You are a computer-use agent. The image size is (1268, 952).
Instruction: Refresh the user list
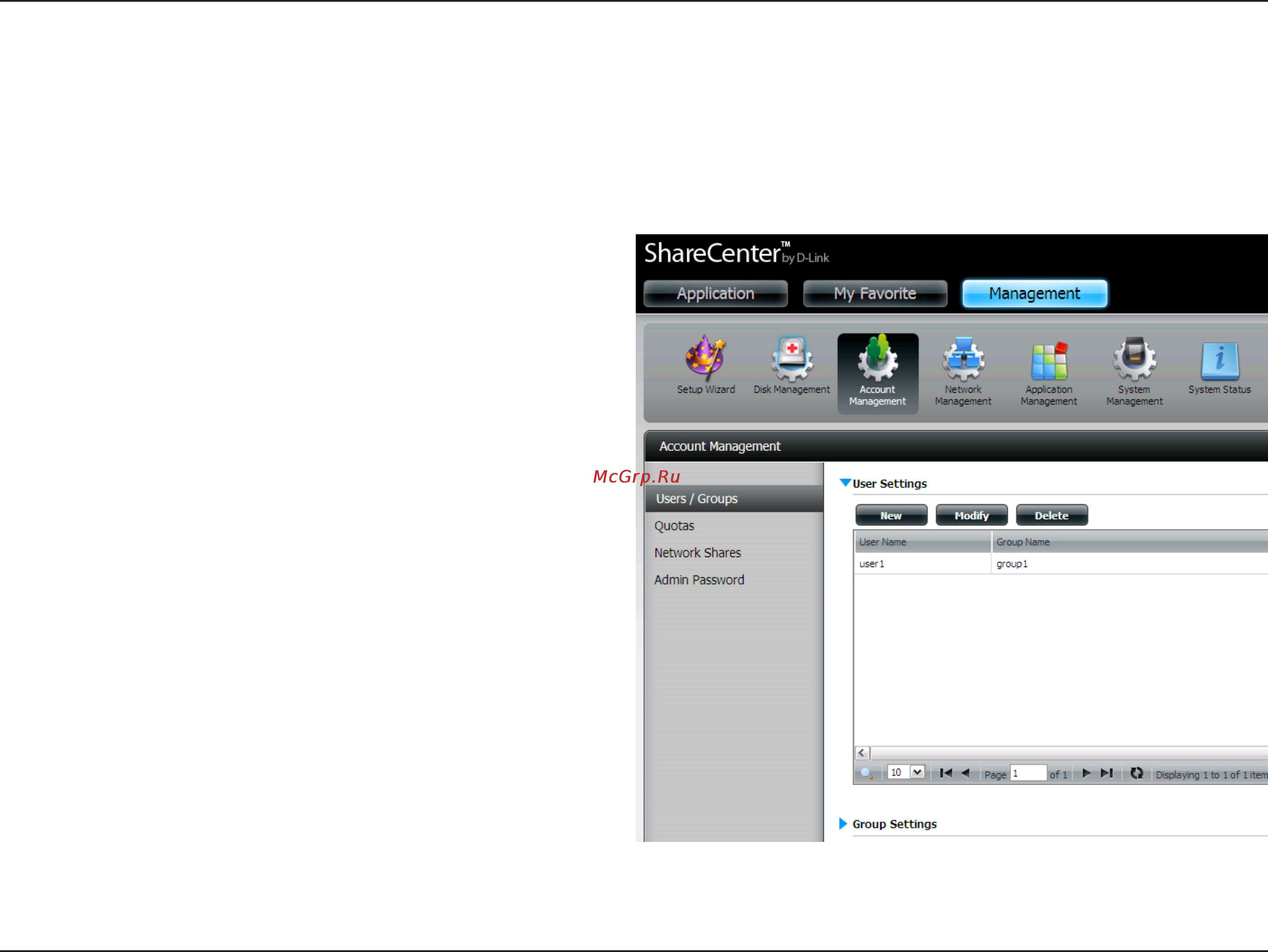click(x=1137, y=773)
